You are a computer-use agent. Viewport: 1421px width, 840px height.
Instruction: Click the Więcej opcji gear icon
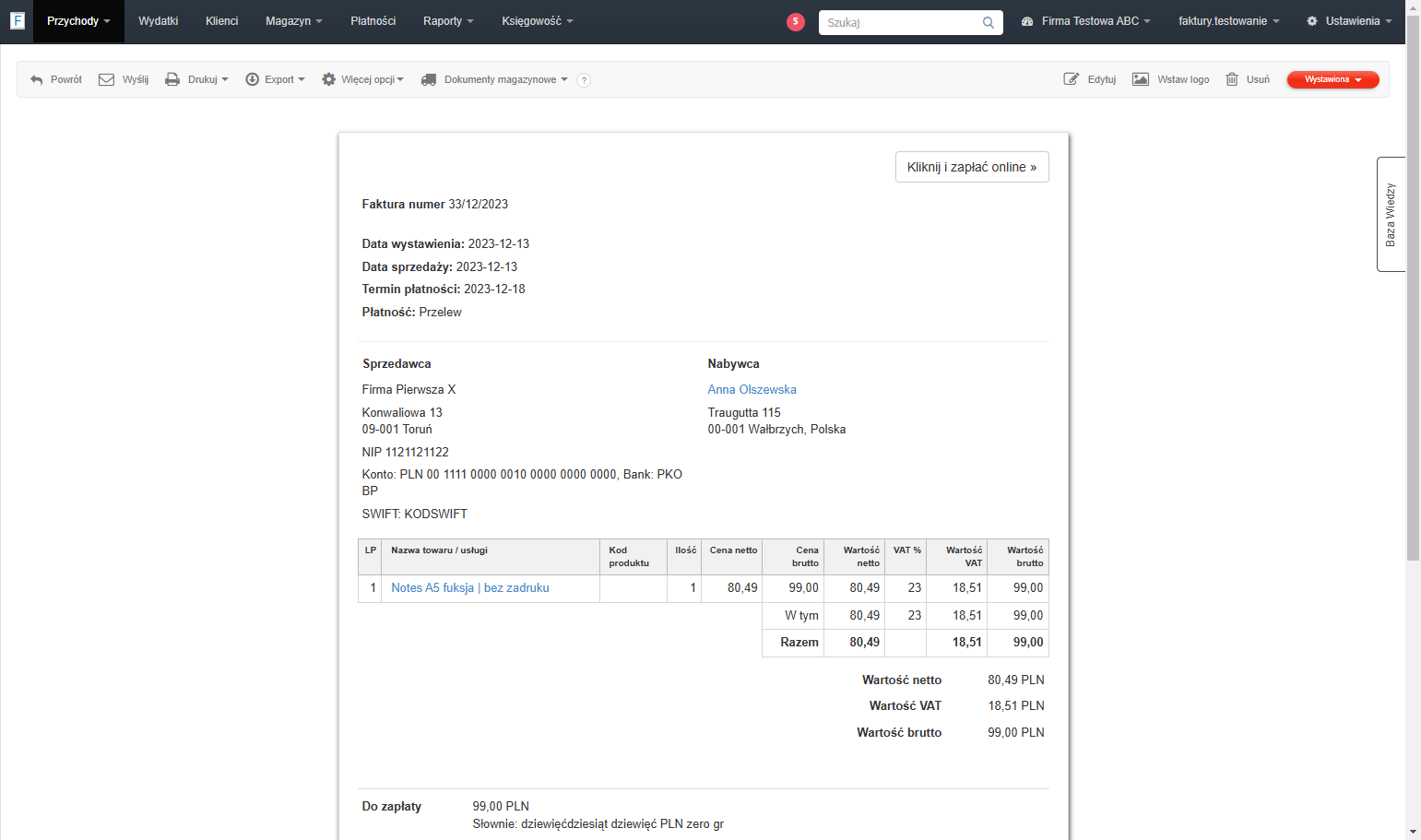pos(328,80)
